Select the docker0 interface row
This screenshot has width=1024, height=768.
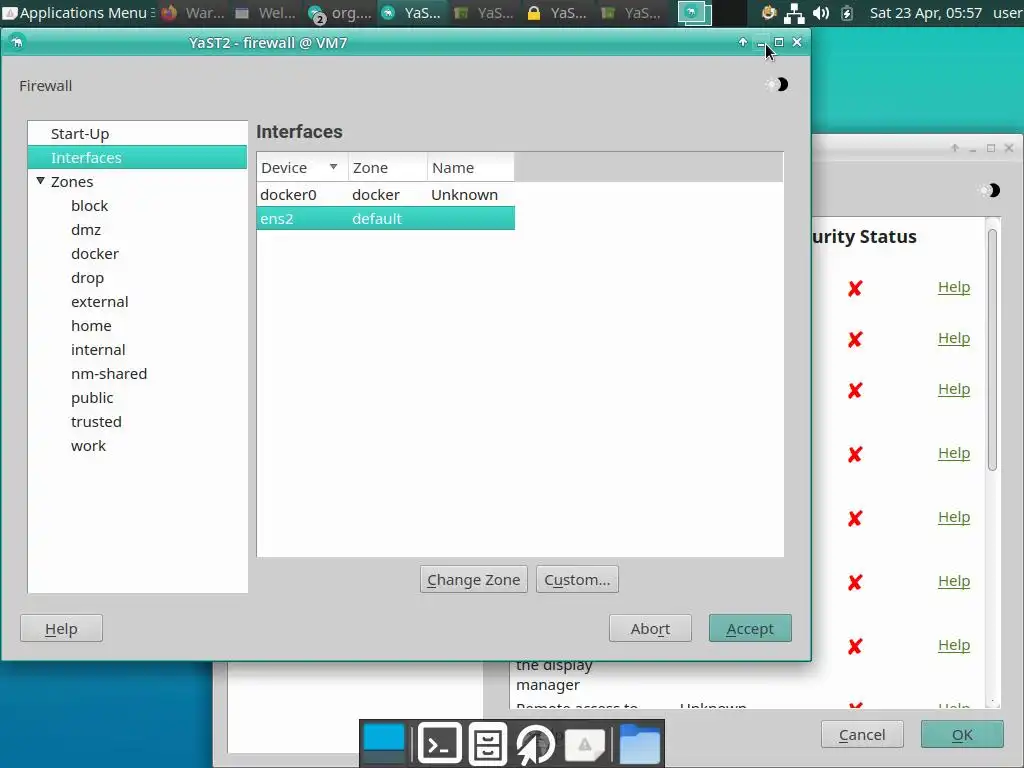[x=385, y=195]
